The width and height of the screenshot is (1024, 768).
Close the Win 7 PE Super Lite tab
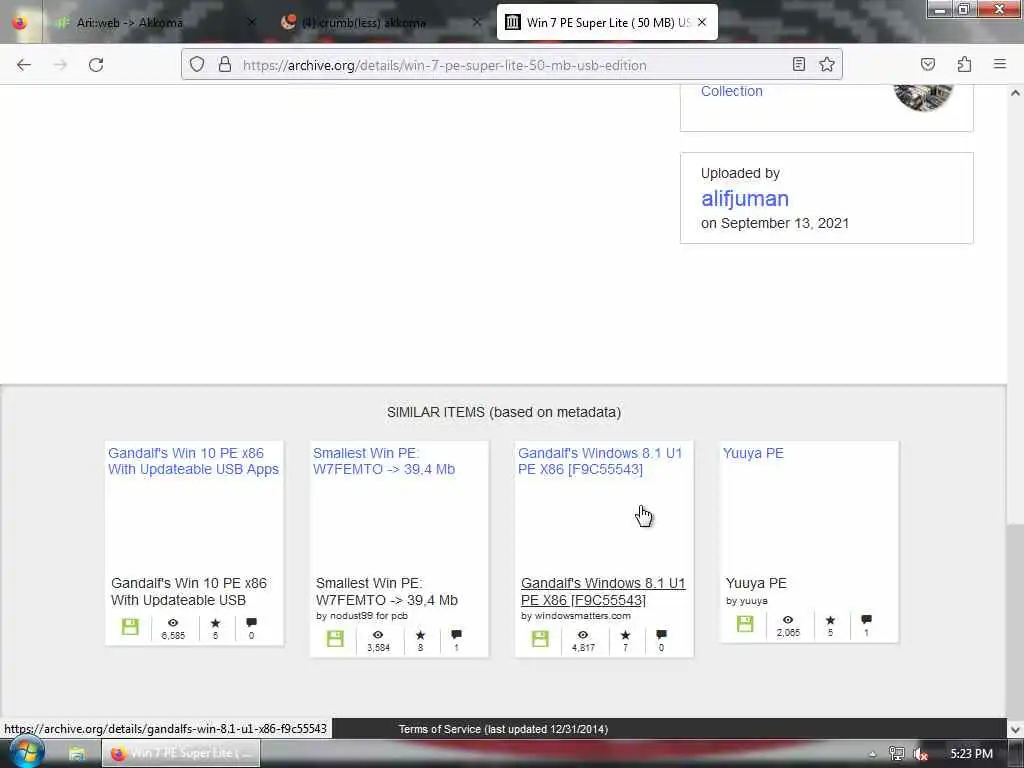coord(702,22)
